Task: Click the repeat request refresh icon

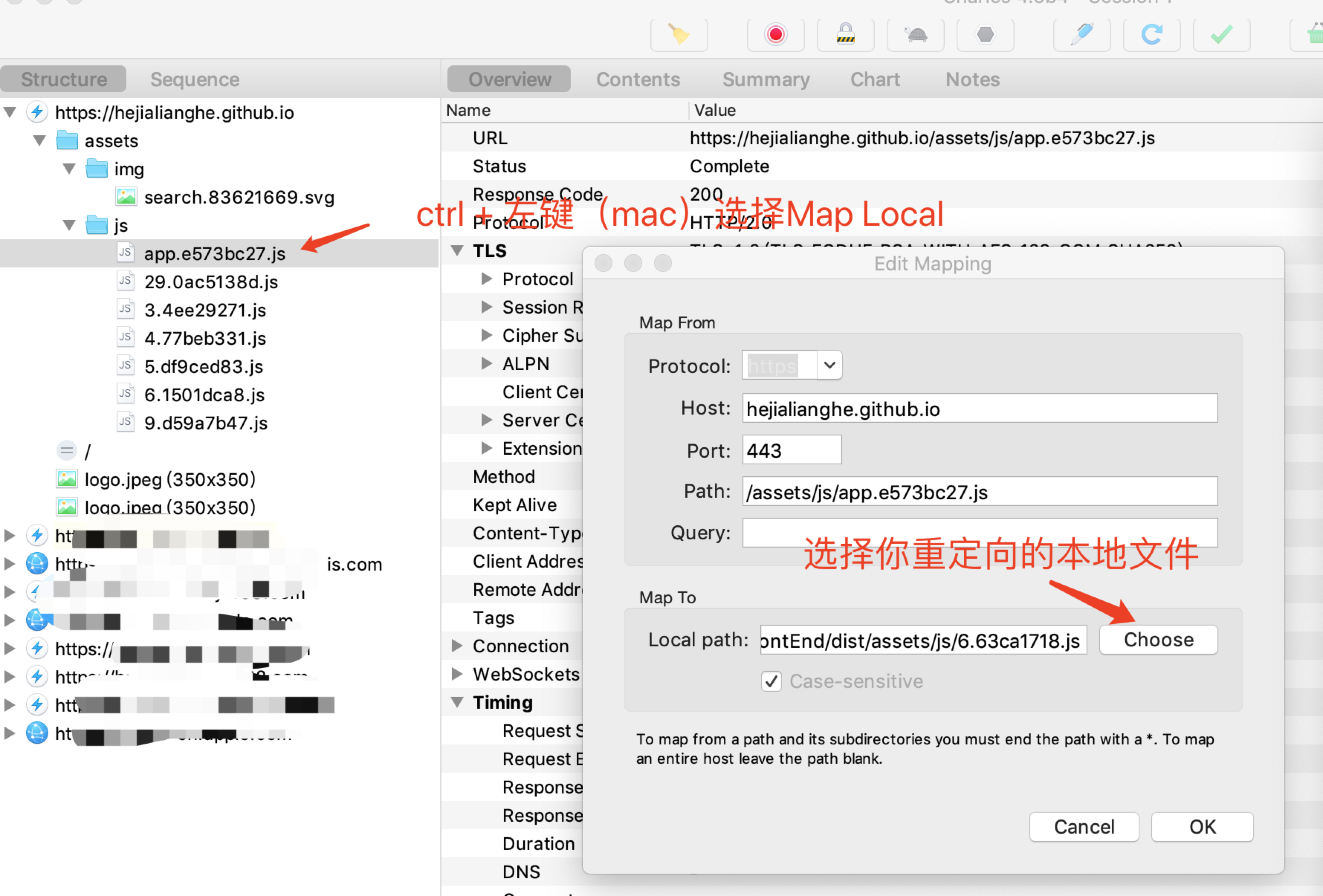Action: 1151,35
